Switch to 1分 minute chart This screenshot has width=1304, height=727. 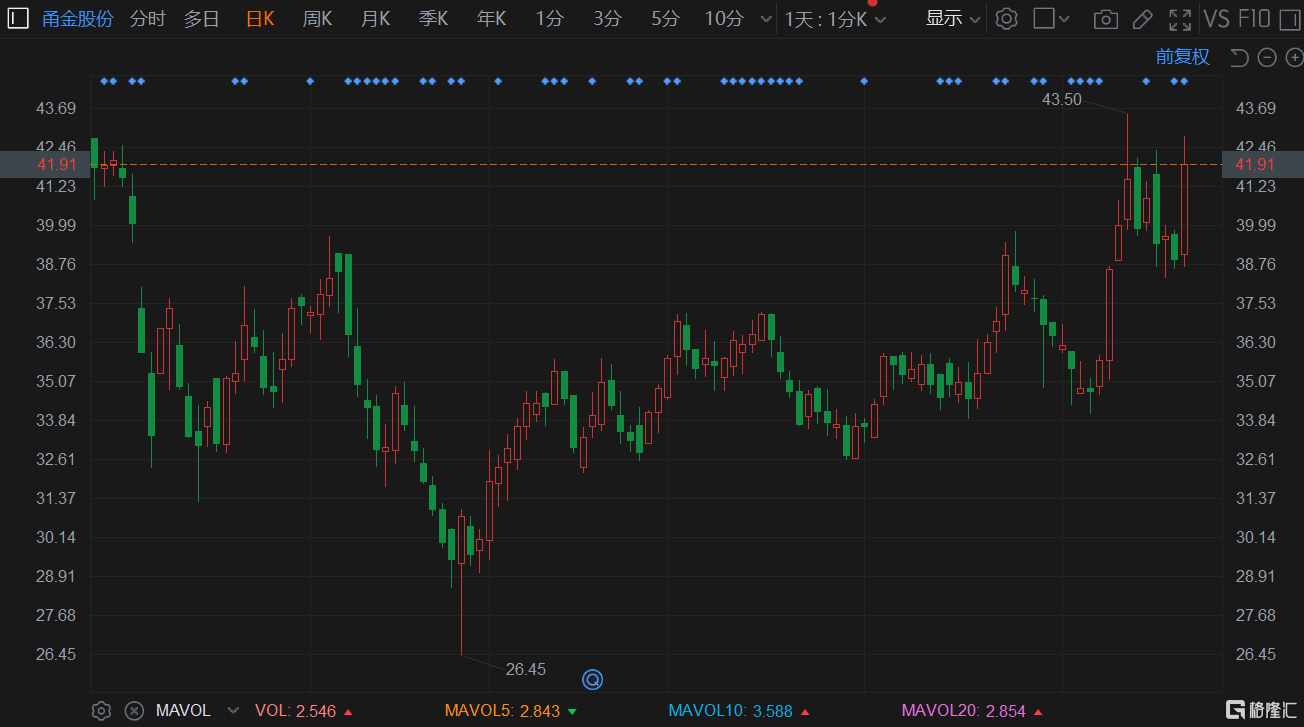click(x=549, y=18)
